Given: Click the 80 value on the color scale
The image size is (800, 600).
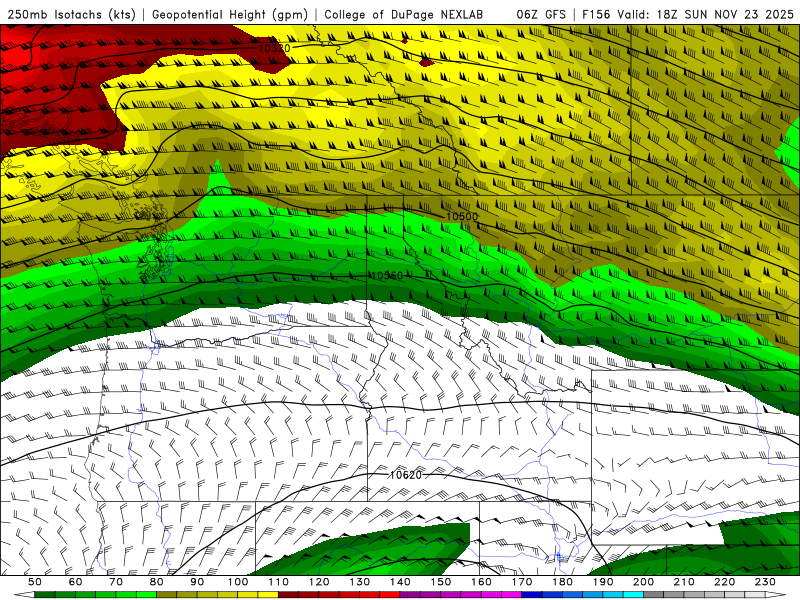Looking at the screenshot, I should tap(157, 582).
